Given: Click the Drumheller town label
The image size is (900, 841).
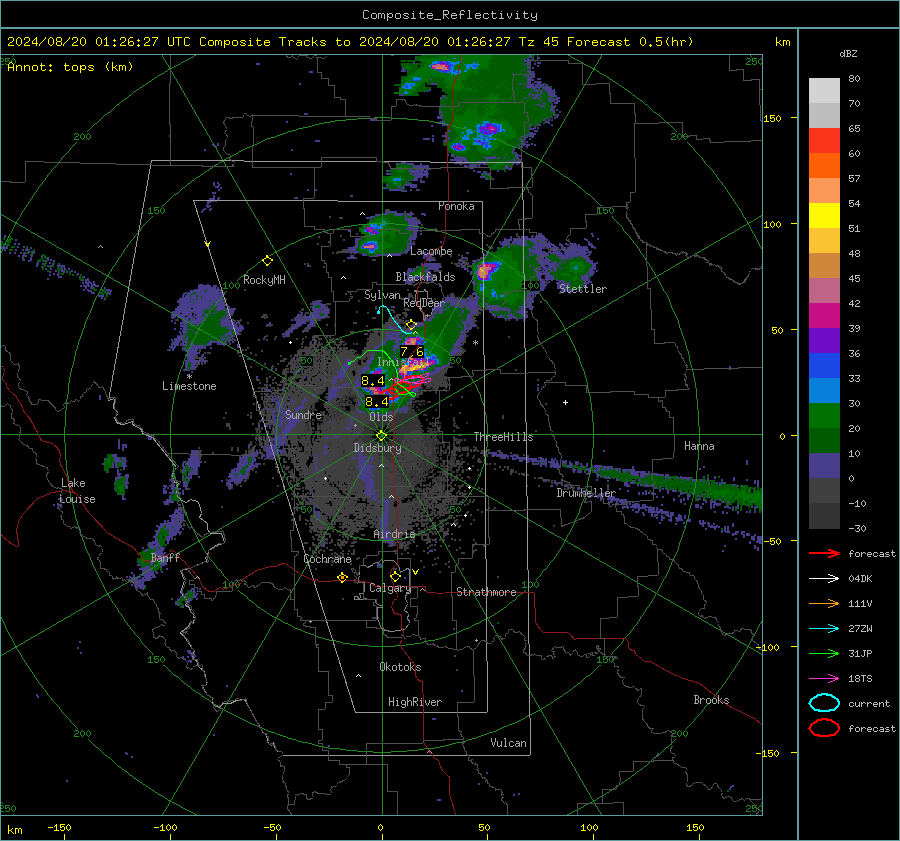Looking at the screenshot, I should click(586, 493).
